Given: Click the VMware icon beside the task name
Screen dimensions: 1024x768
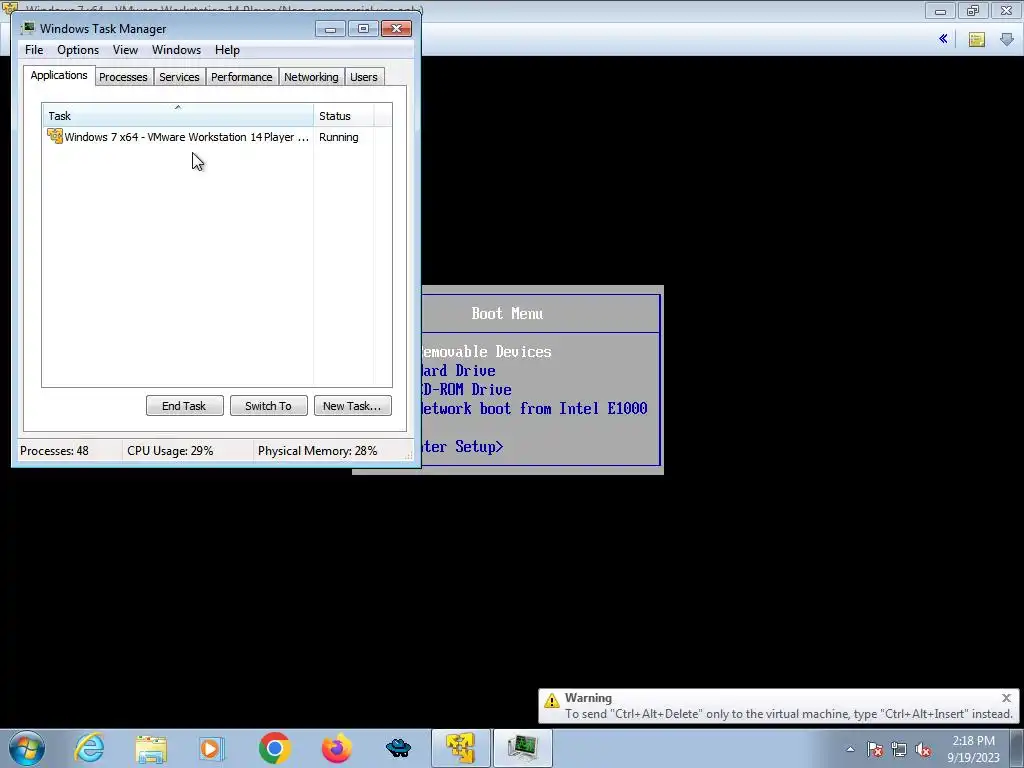Looking at the screenshot, I should pos(55,136).
